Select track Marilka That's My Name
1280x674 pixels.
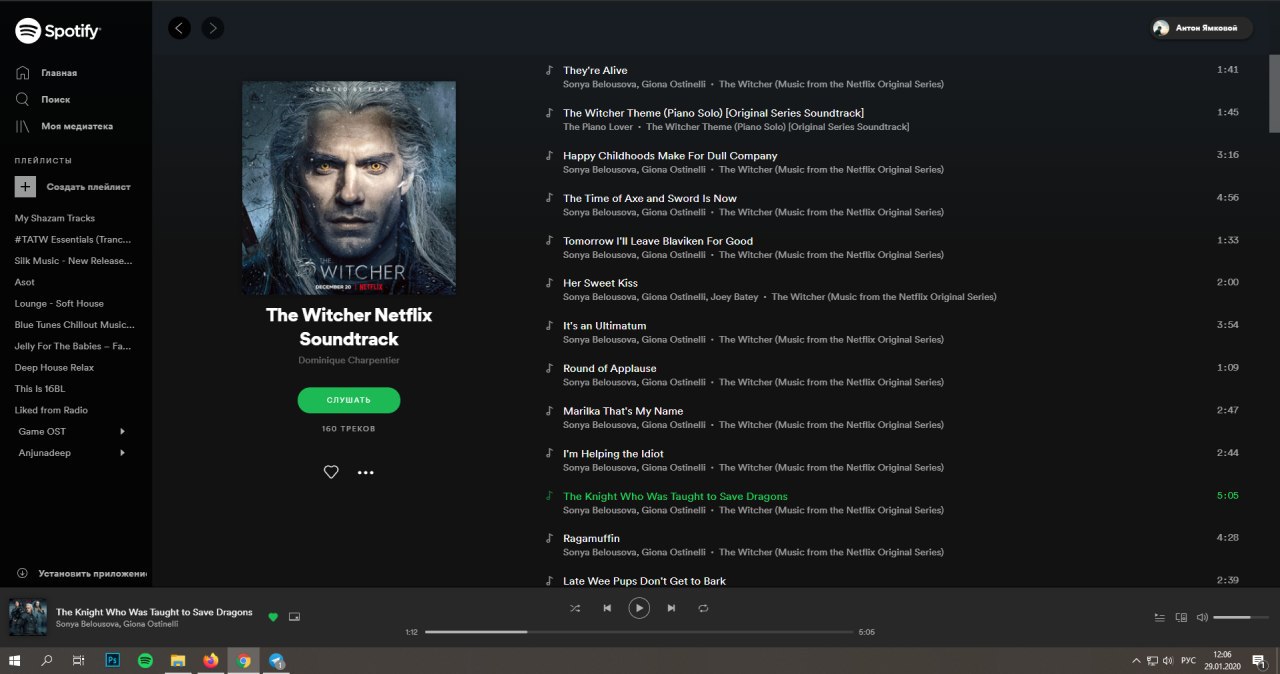[623, 411]
